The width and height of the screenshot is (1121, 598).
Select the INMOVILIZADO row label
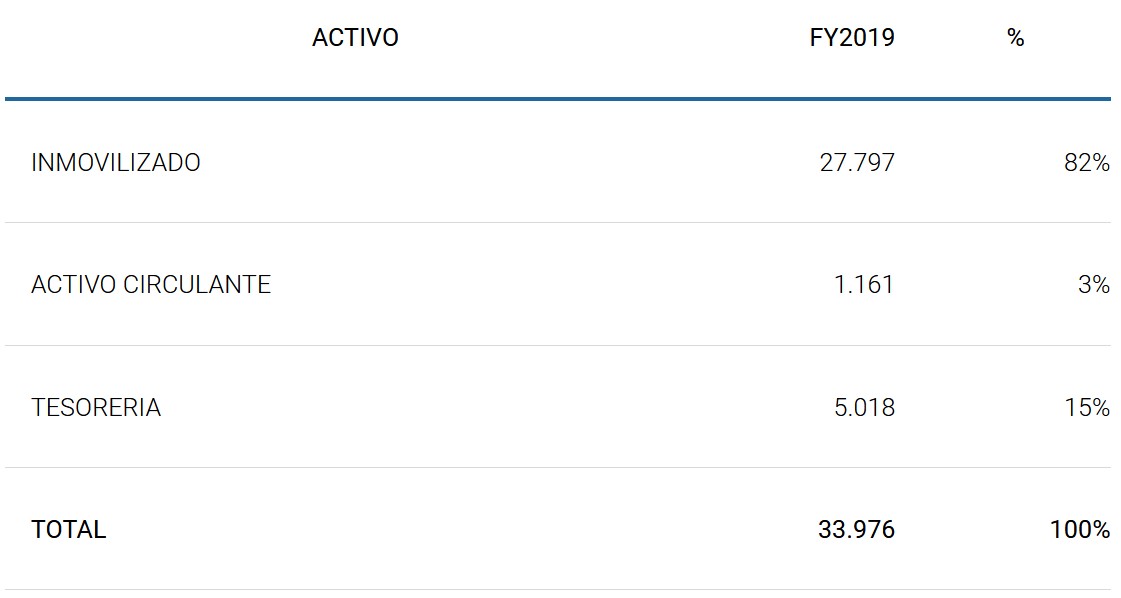[x=116, y=163]
